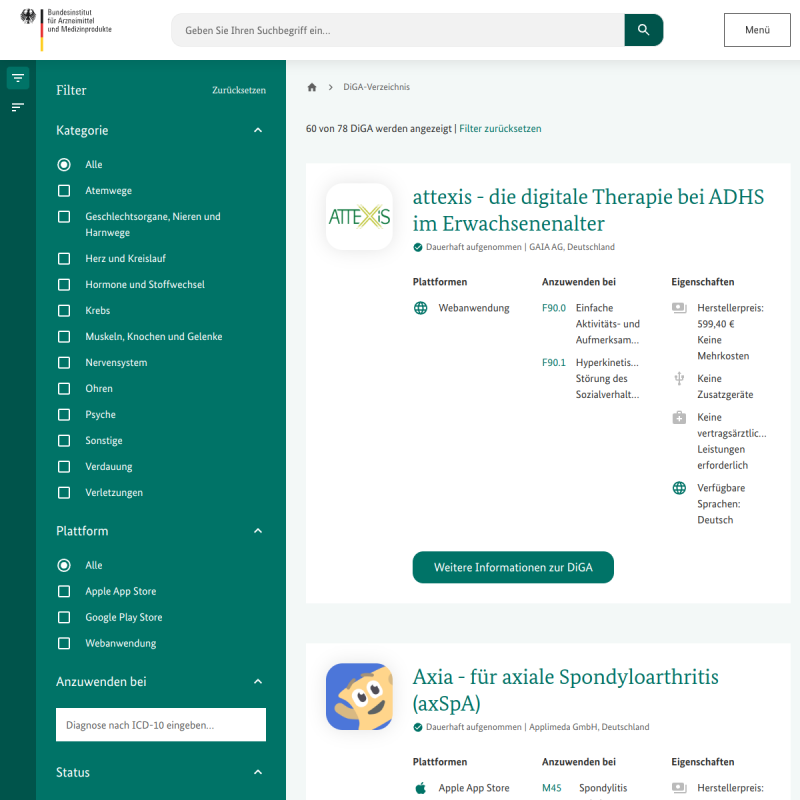Click 'Verfügbare Sprachen: Deutsch' text
800x800 pixels.
721,504
